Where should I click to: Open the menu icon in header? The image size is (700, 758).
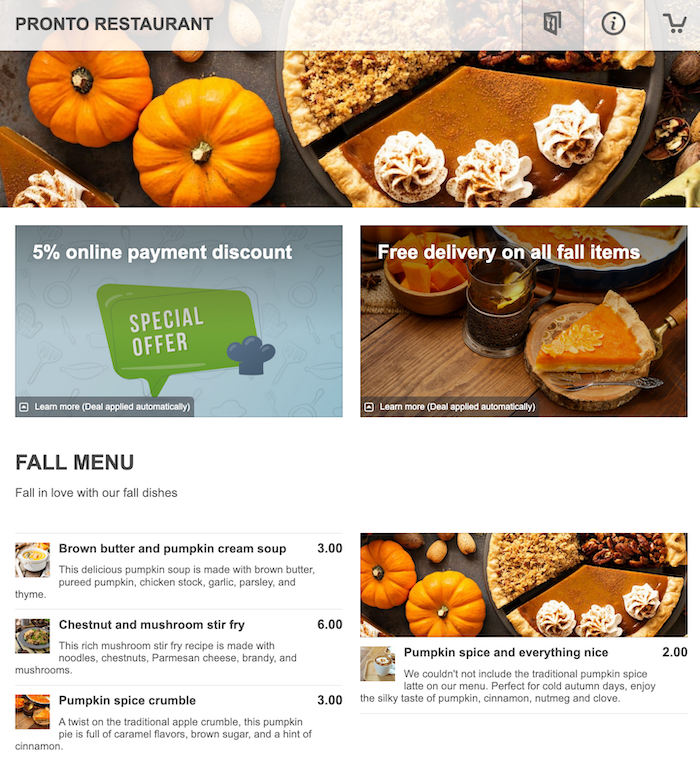click(553, 23)
